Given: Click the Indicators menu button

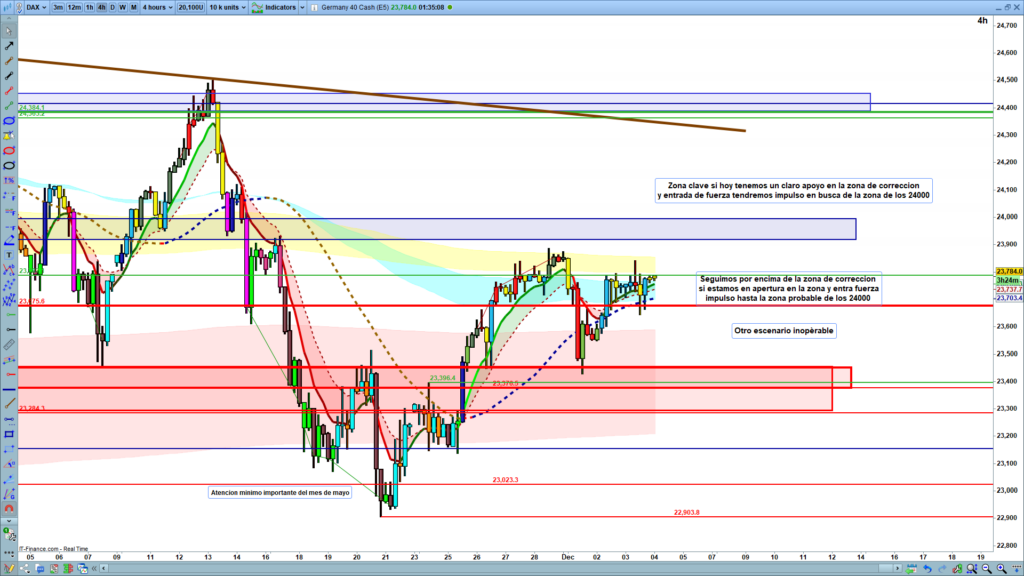Looking at the screenshot, I should (x=283, y=7).
